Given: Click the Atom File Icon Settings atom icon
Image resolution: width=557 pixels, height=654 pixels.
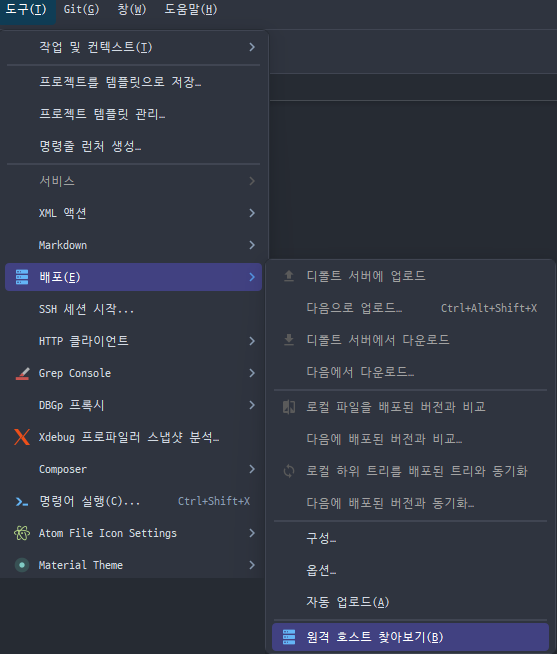Looking at the screenshot, I should click(x=22, y=533).
